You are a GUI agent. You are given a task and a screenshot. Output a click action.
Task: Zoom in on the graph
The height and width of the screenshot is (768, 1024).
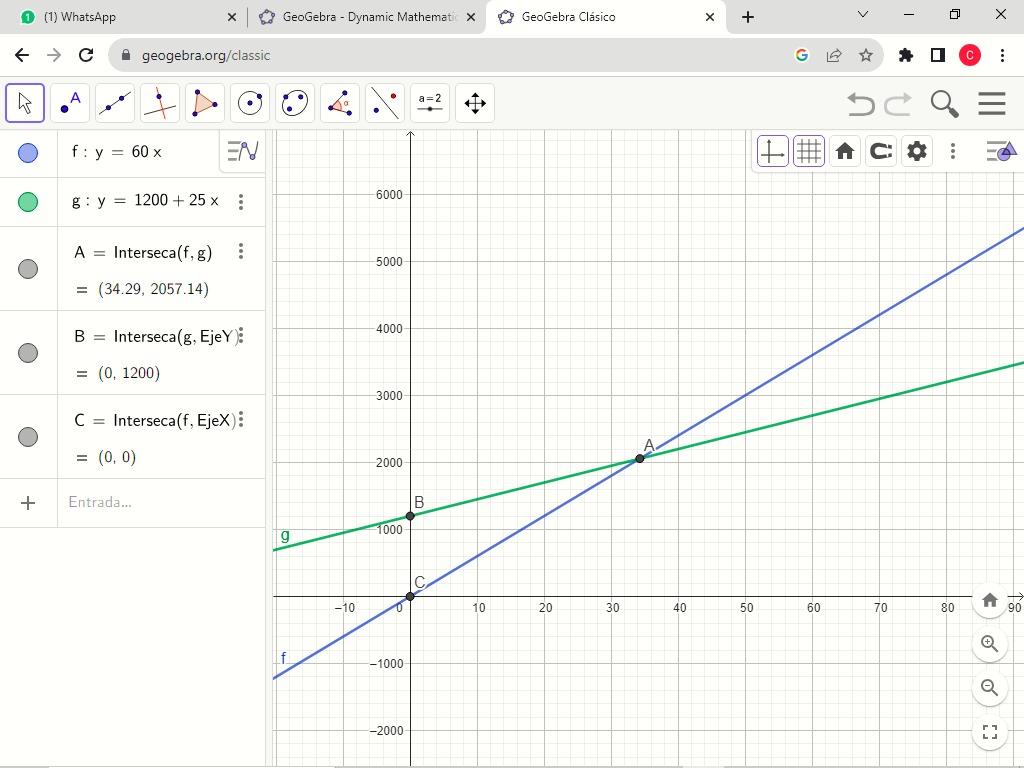(990, 644)
